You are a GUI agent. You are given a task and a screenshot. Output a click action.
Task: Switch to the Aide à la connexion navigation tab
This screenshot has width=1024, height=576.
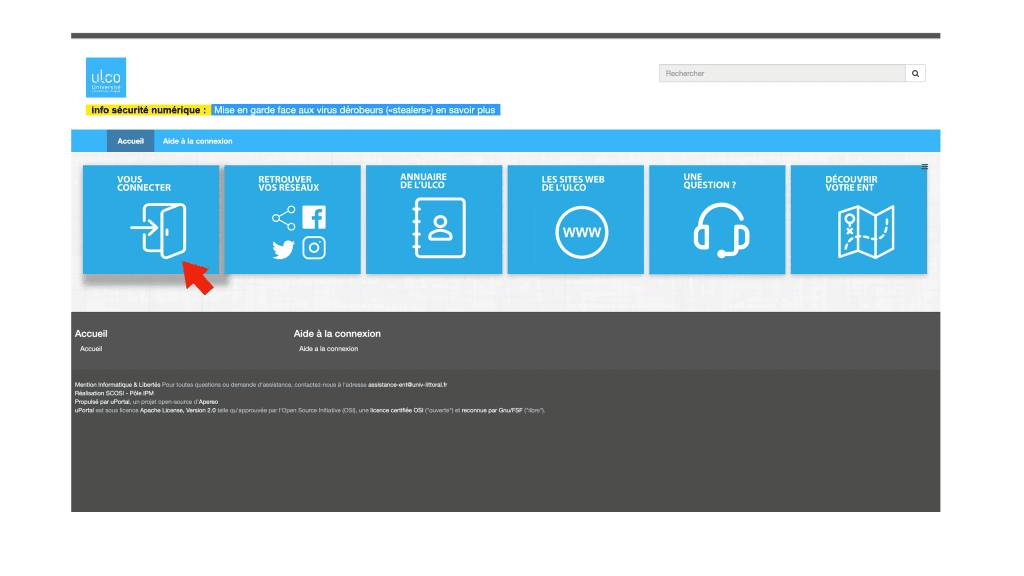pyautogui.click(x=197, y=141)
